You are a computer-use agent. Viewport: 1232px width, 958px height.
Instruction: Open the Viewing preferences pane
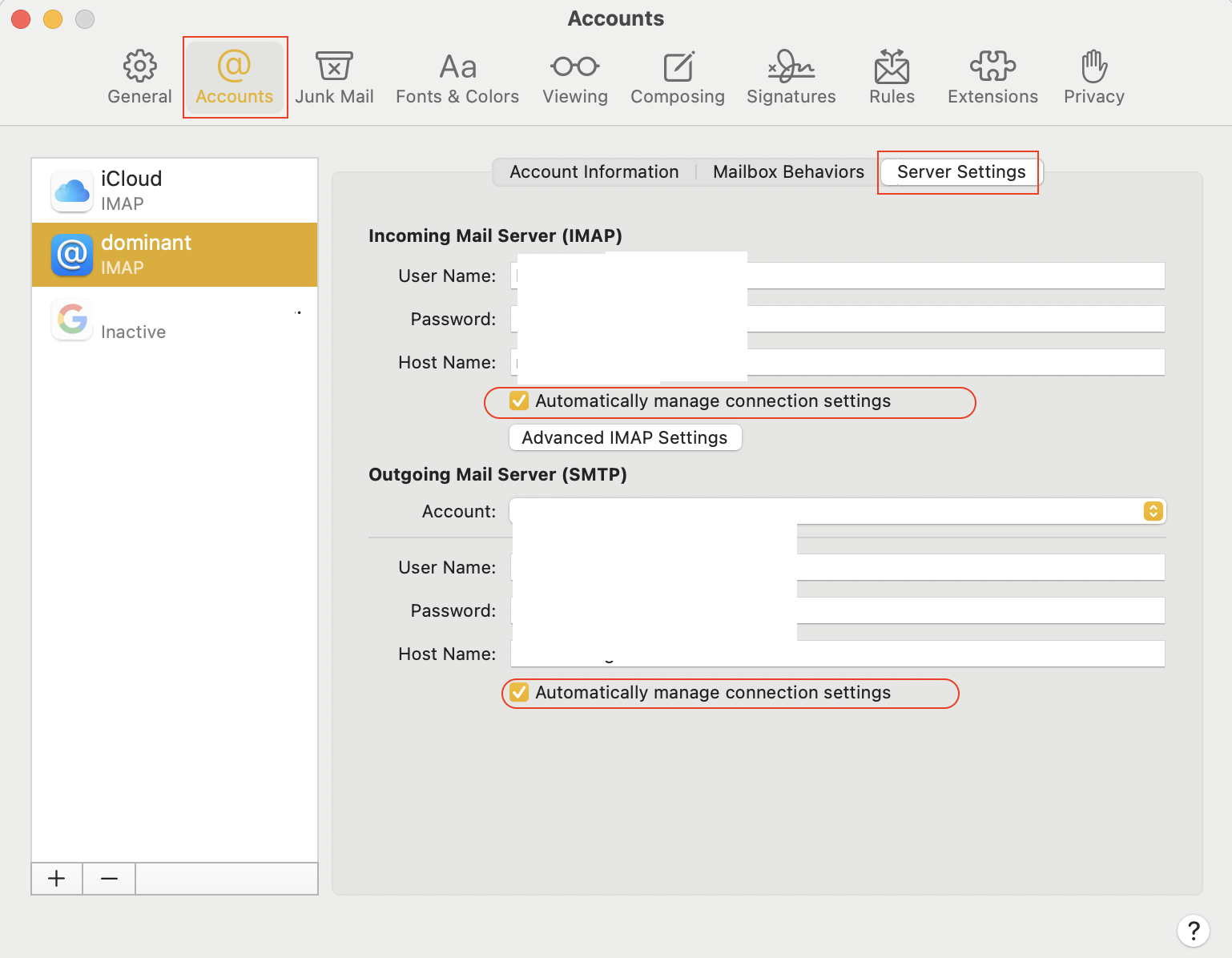coord(575,78)
